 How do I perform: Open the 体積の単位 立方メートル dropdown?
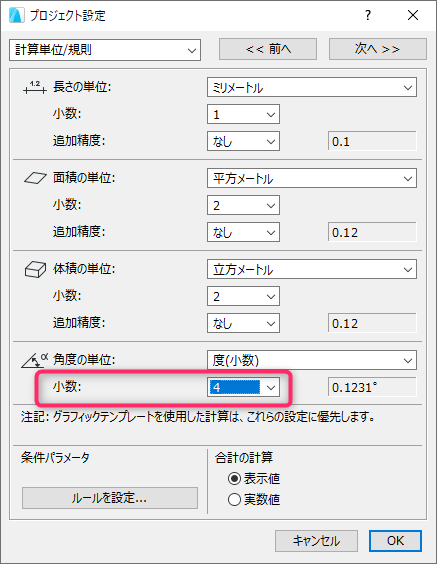pos(312,269)
